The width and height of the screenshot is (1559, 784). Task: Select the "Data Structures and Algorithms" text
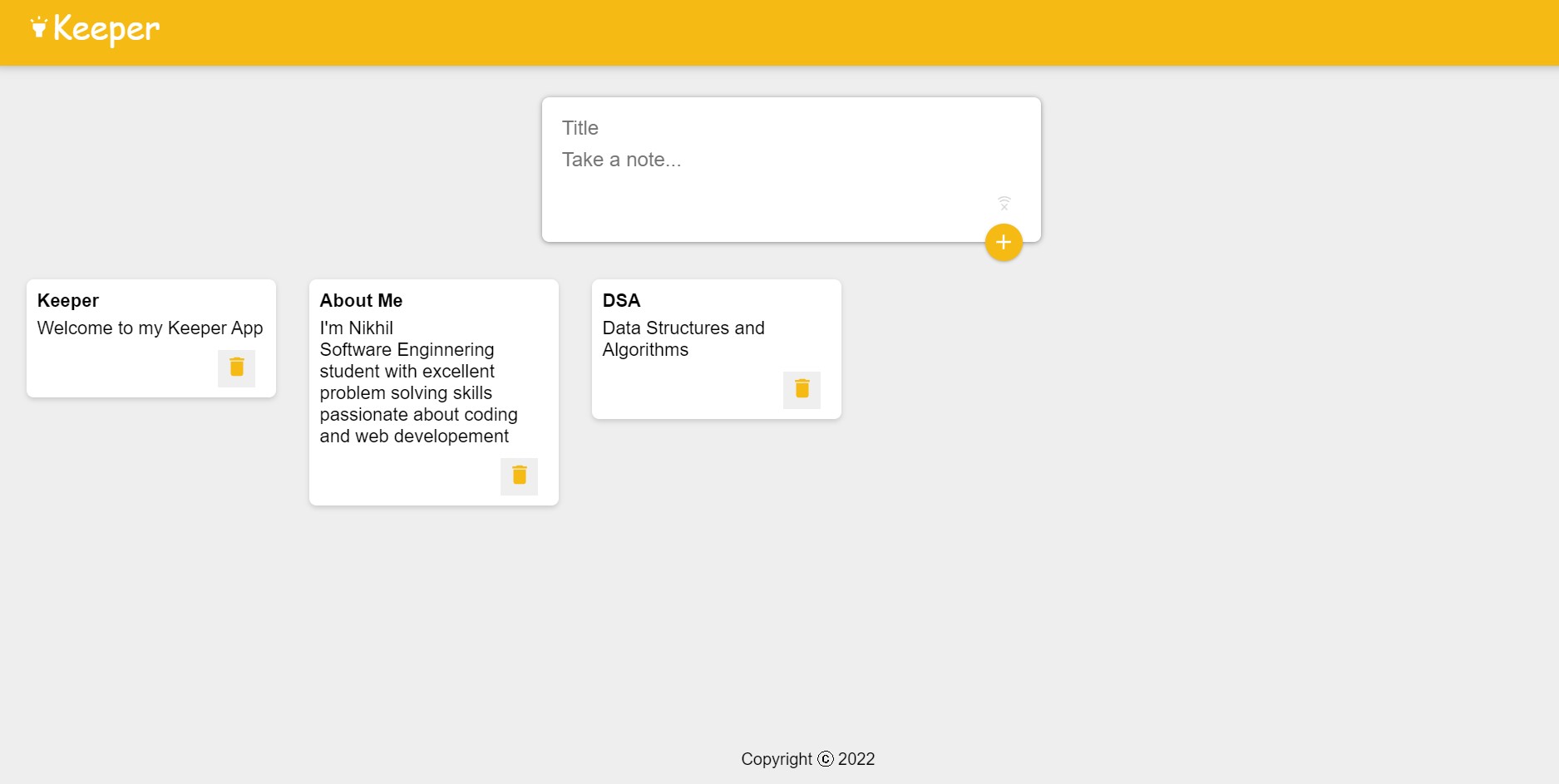(682, 338)
